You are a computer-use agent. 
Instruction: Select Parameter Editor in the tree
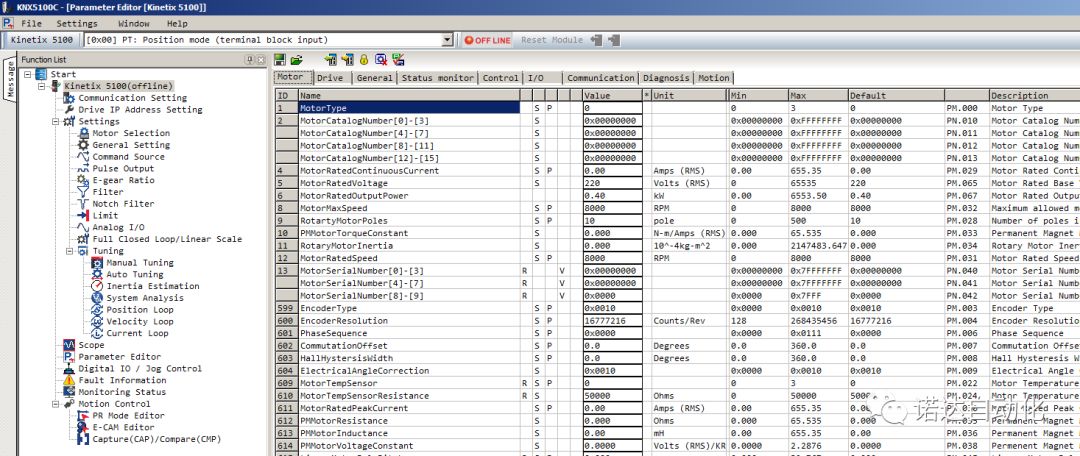point(119,357)
